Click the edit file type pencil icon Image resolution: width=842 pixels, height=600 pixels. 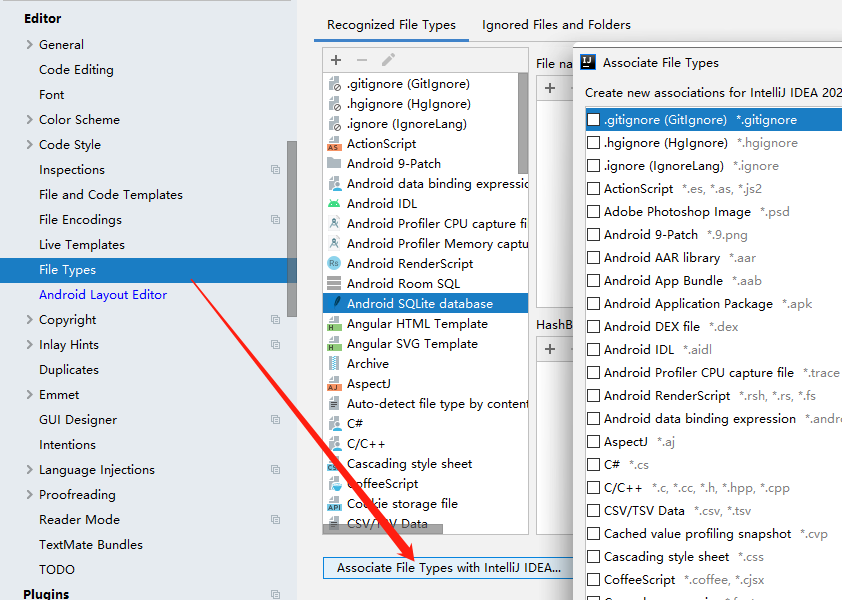(x=388, y=60)
